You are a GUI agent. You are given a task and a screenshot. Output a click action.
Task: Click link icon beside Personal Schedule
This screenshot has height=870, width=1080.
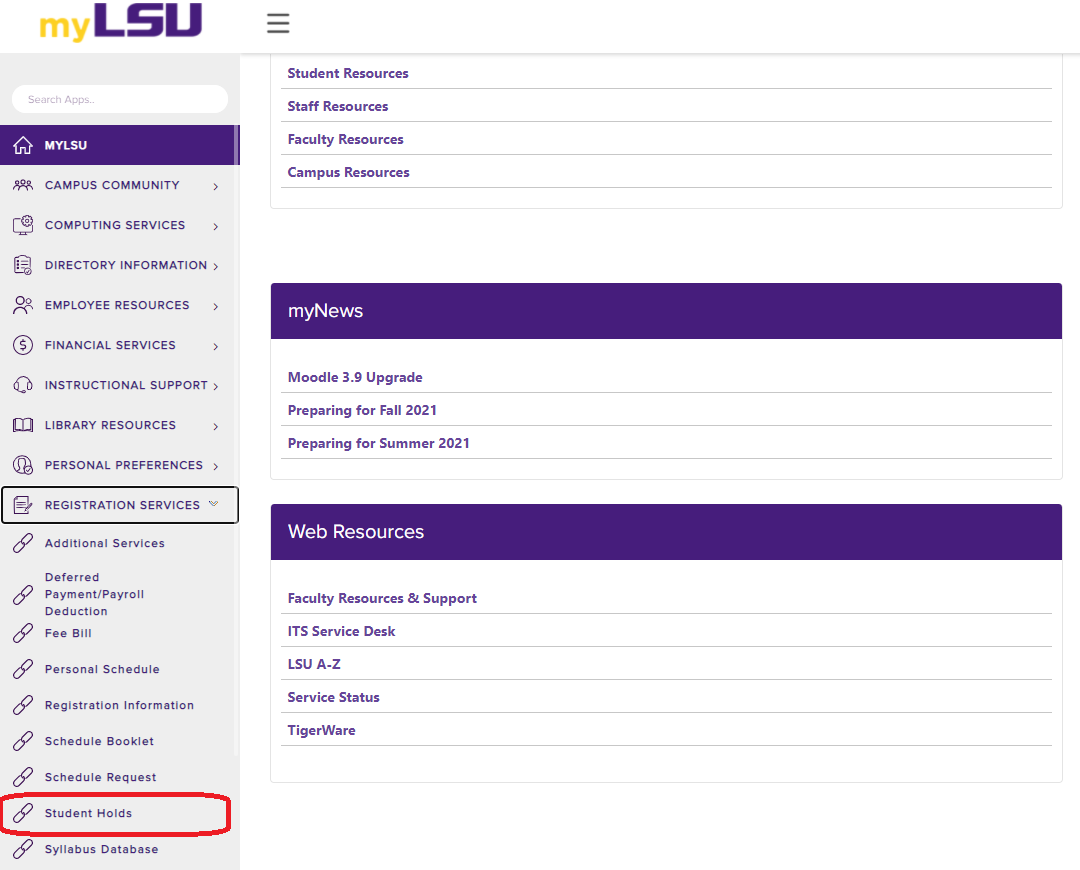point(23,669)
